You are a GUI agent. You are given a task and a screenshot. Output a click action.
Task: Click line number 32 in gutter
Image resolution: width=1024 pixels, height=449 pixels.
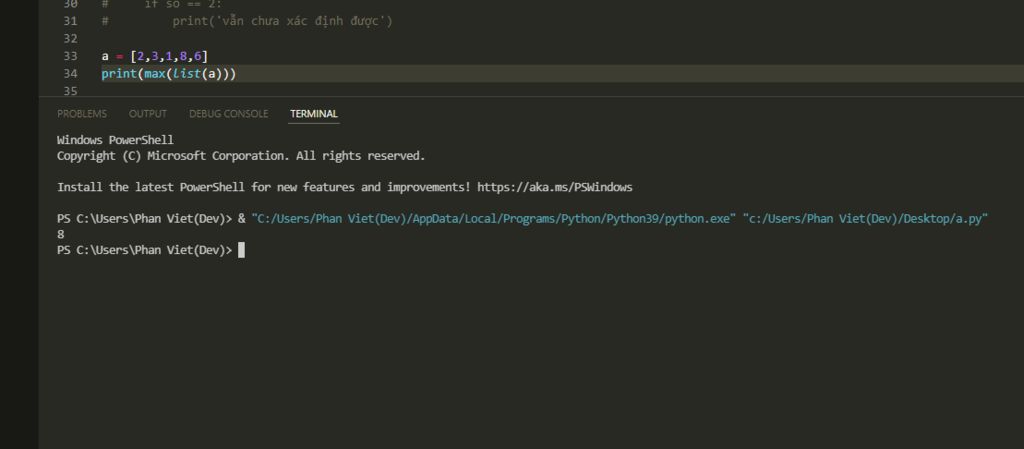[x=71, y=39]
